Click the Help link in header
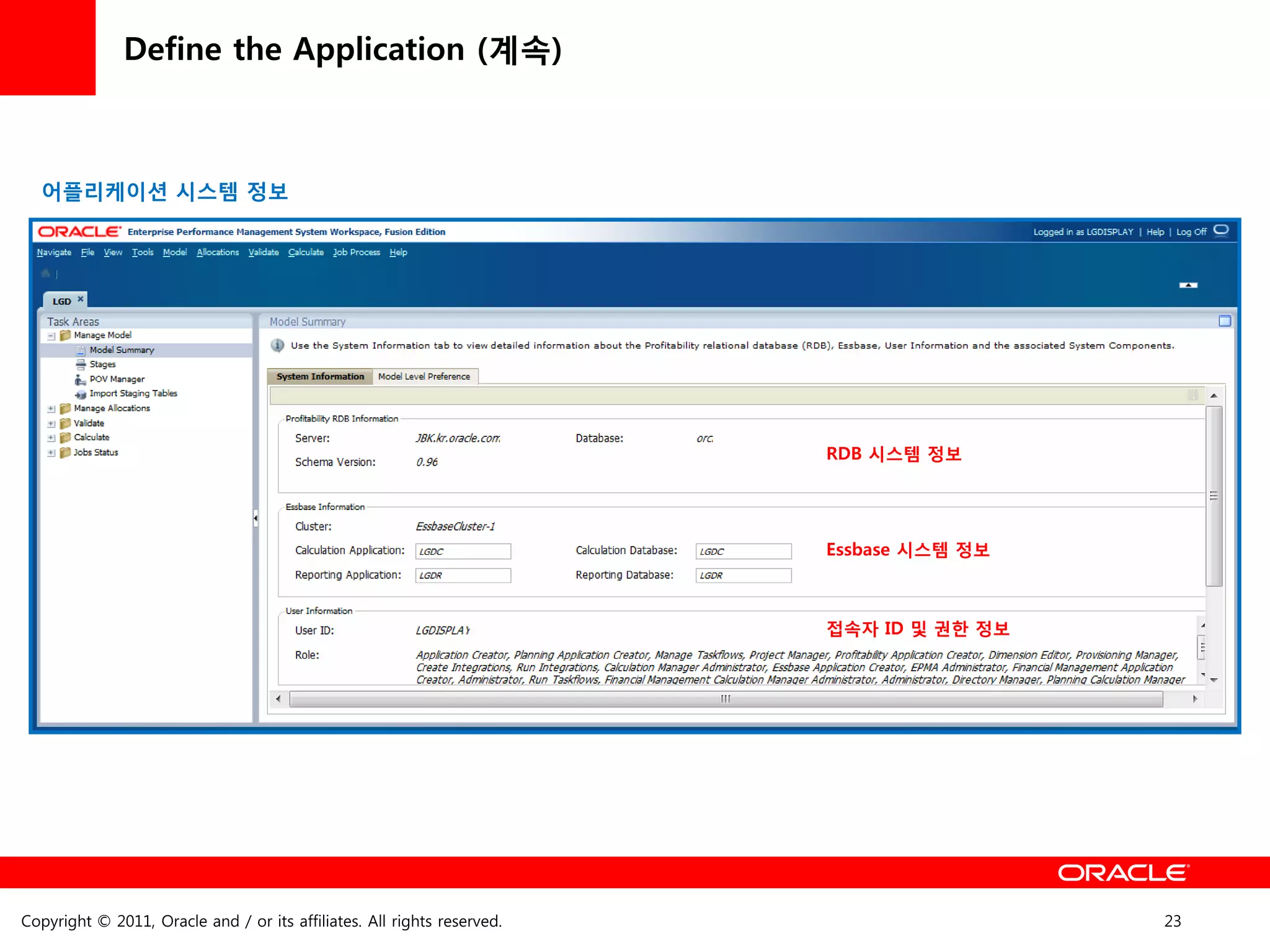 point(1155,232)
